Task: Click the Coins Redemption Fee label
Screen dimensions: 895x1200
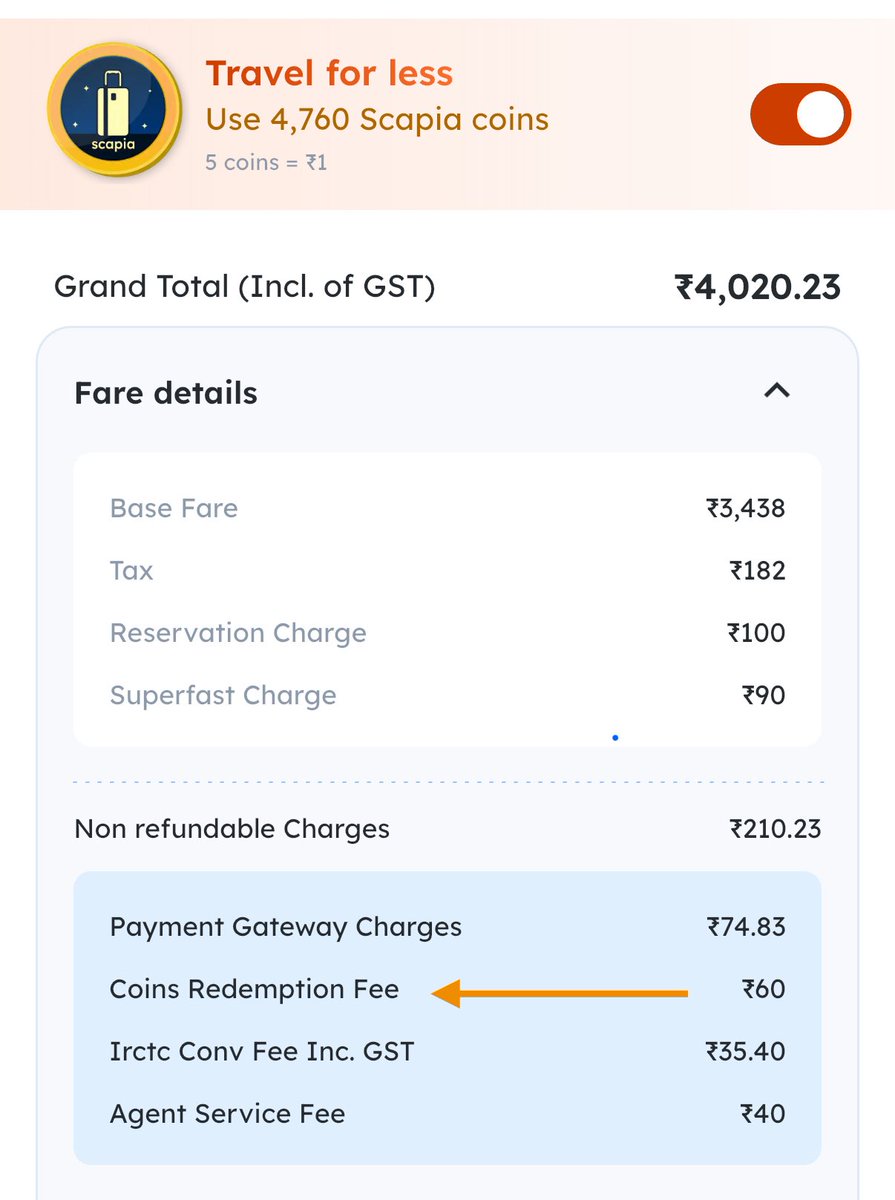Action: pos(254,989)
